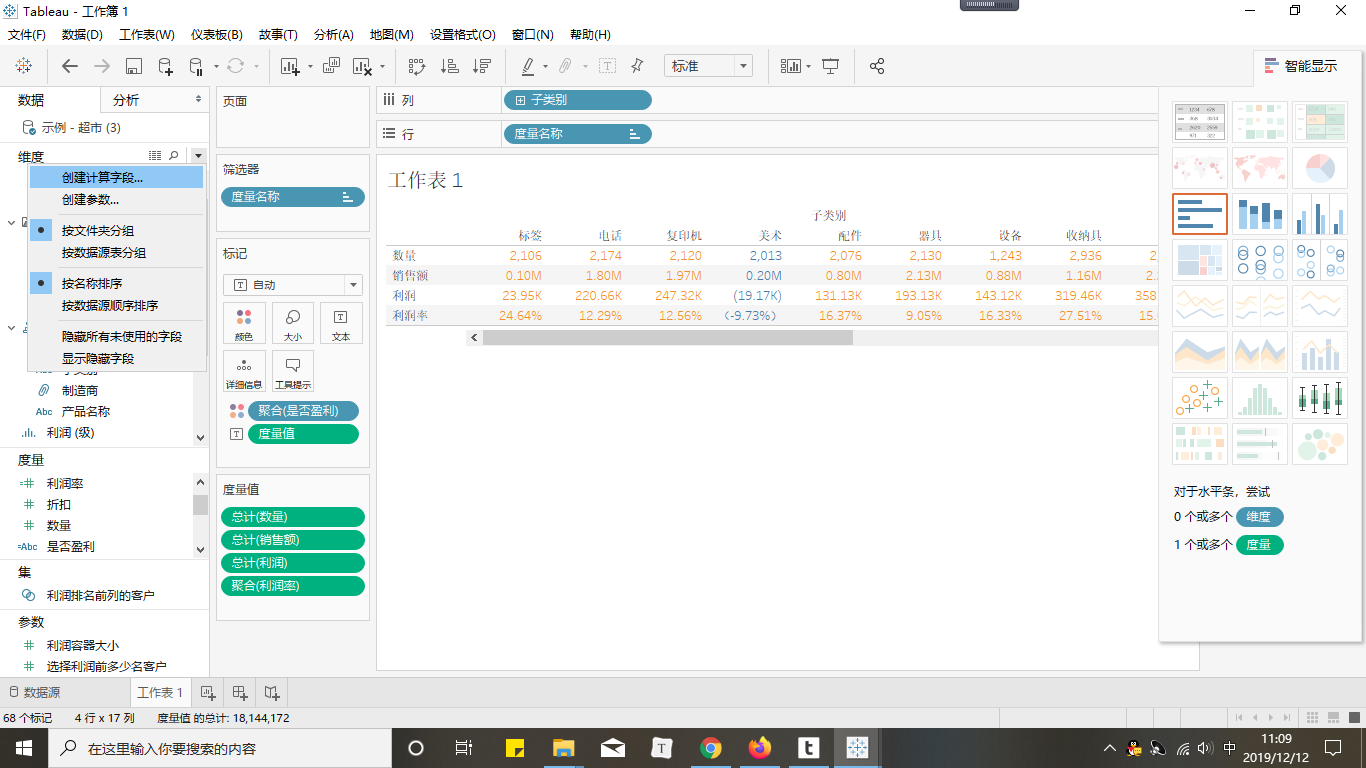Sort ascending from the toolbar
1366x768 pixels.
(450, 66)
